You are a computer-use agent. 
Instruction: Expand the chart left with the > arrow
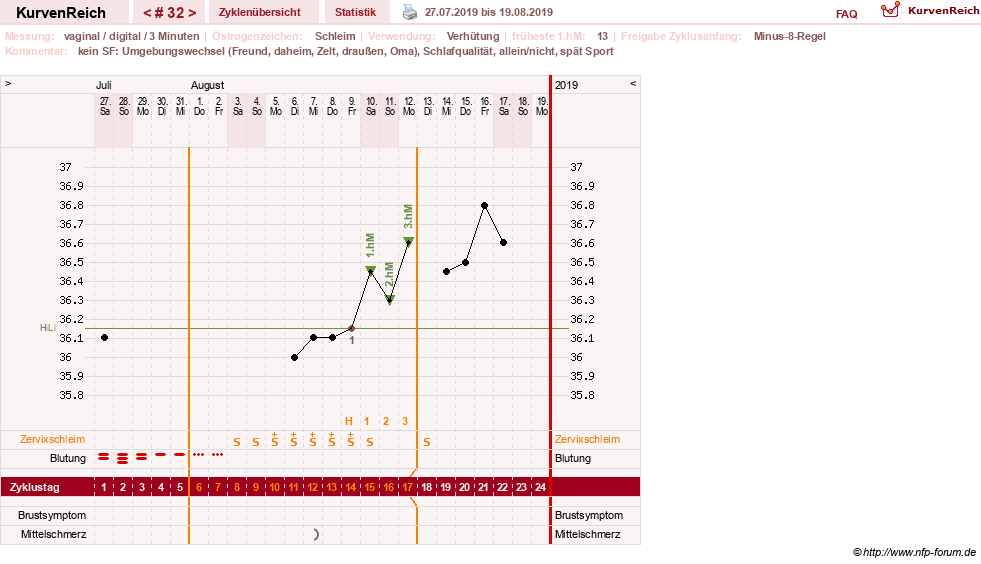coord(8,83)
